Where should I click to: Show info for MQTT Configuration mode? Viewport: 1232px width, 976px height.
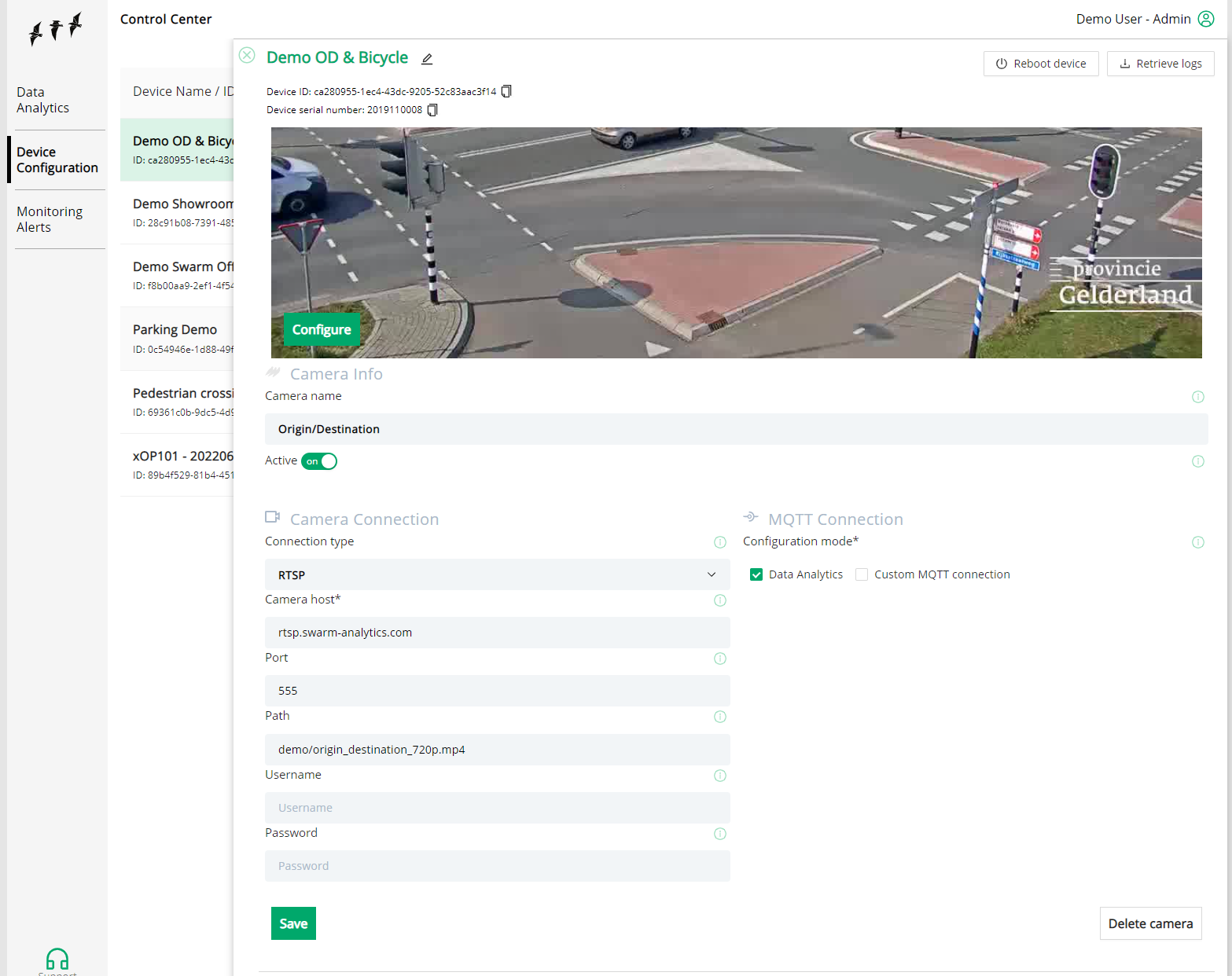[x=1198, y=542]
